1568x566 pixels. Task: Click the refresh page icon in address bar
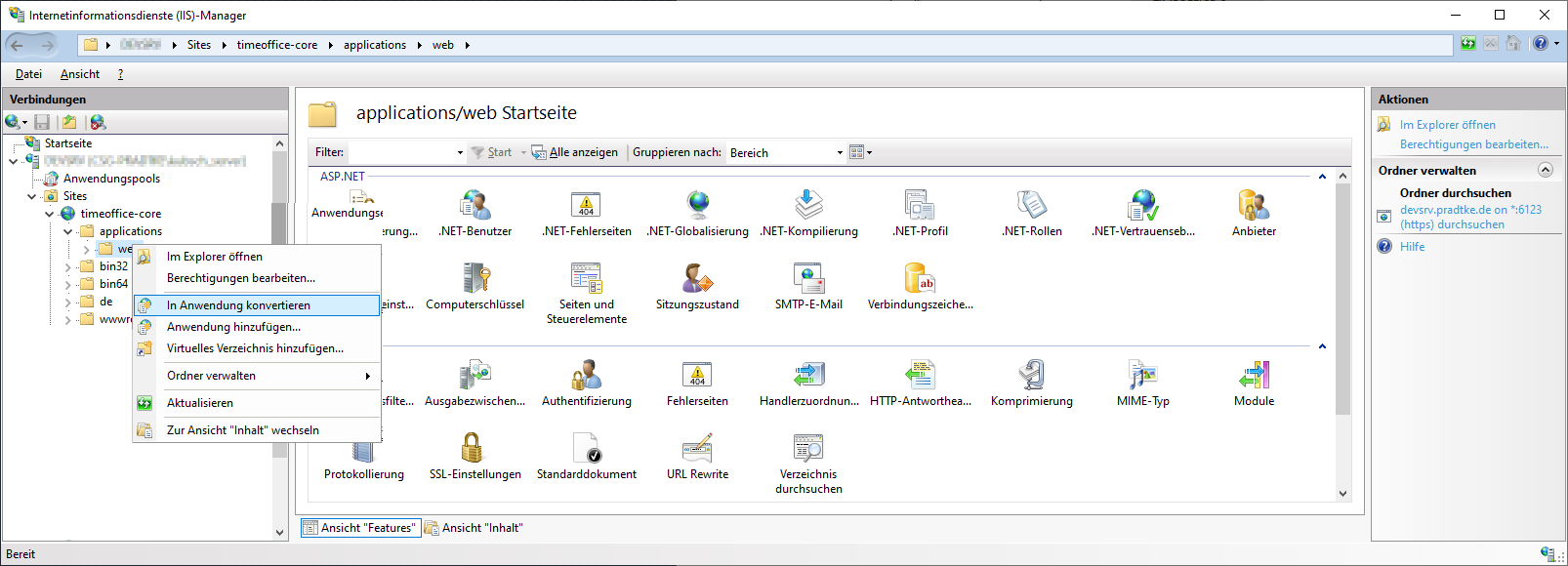pos(1468,44)
